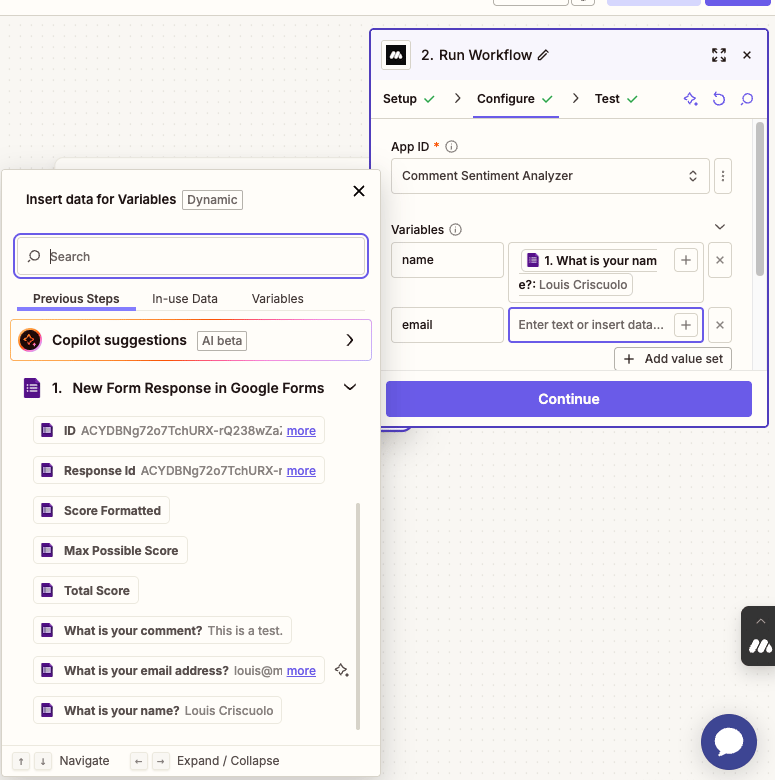Viewport: 775px width, 780px height.
Task: Open AI sparkle assistant in step header
Action: click(690, 99)
